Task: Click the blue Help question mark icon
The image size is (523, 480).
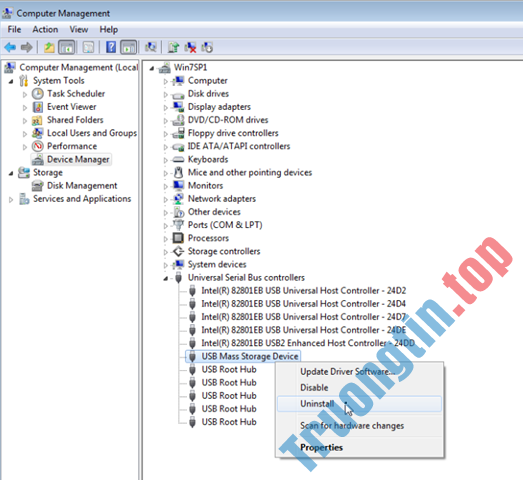Action: pyautogui.click(x=111, y=47)
